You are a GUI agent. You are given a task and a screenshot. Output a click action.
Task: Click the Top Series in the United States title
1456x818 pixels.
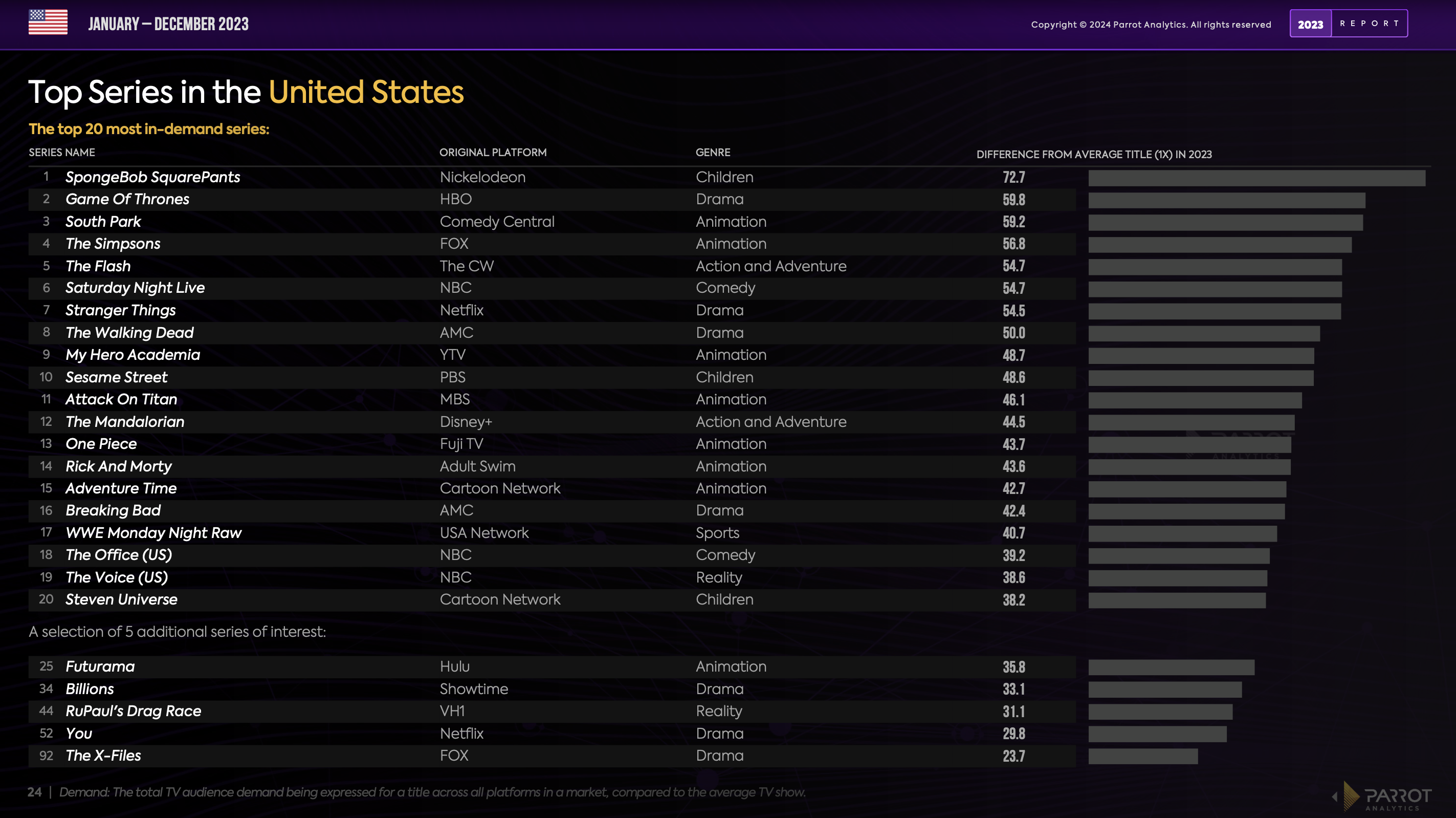246,92
